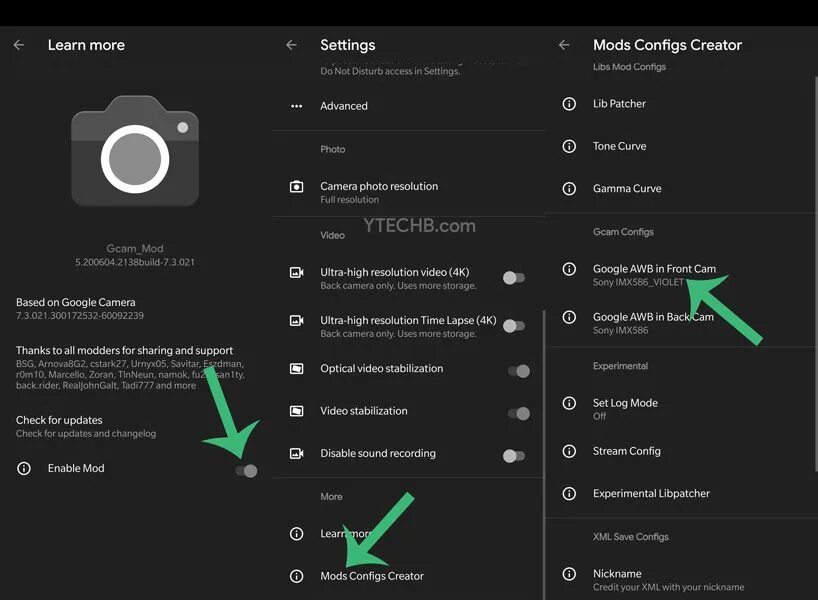The image size is (818, 600).
Task: Tap the info icon beside Nickname
Action: [569, 574]
